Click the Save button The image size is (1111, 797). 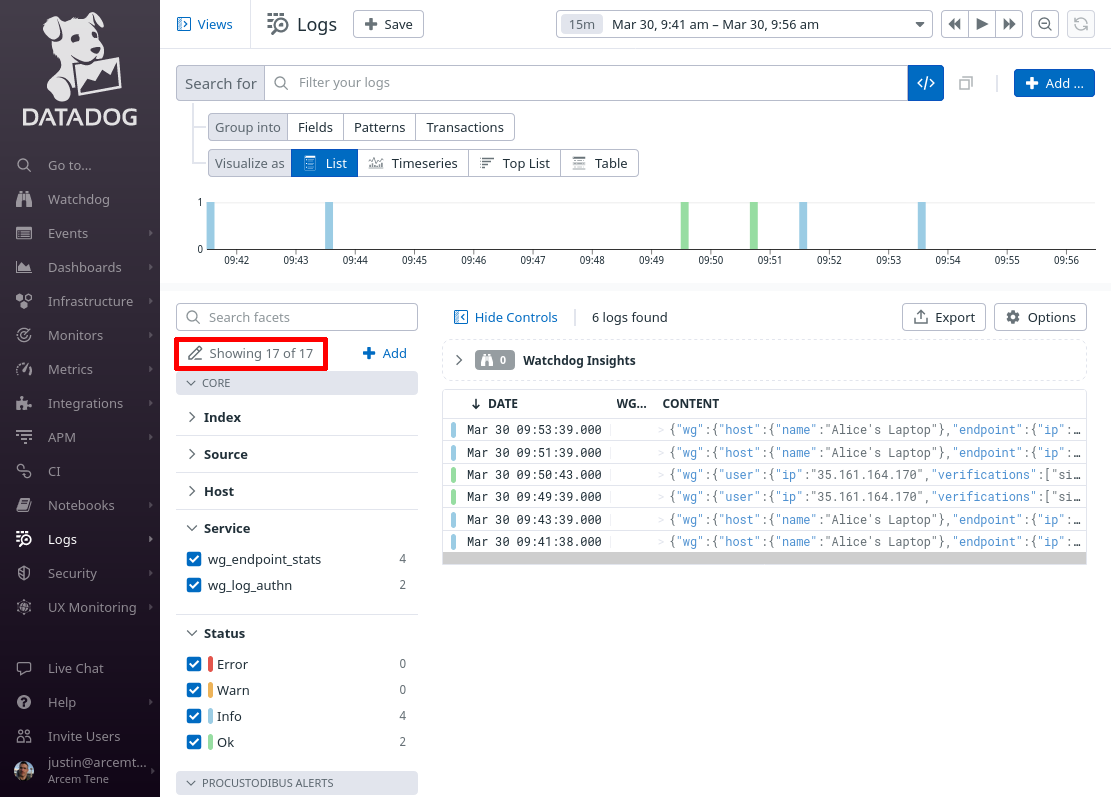point(388,24)
